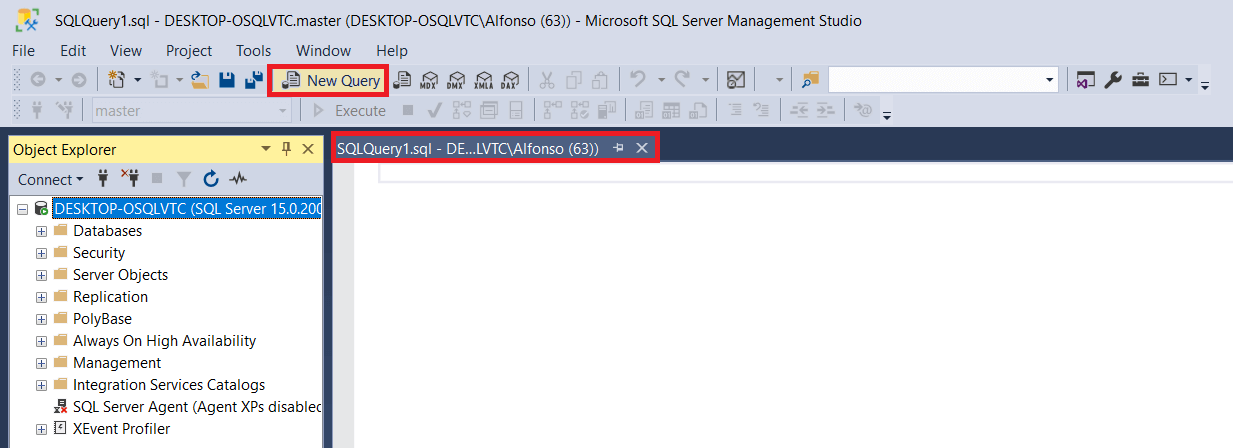The width and height of the screenshot is (1233, 448).
Task: Click the Database Engine Query icon
Action: (x=402, y=80)
